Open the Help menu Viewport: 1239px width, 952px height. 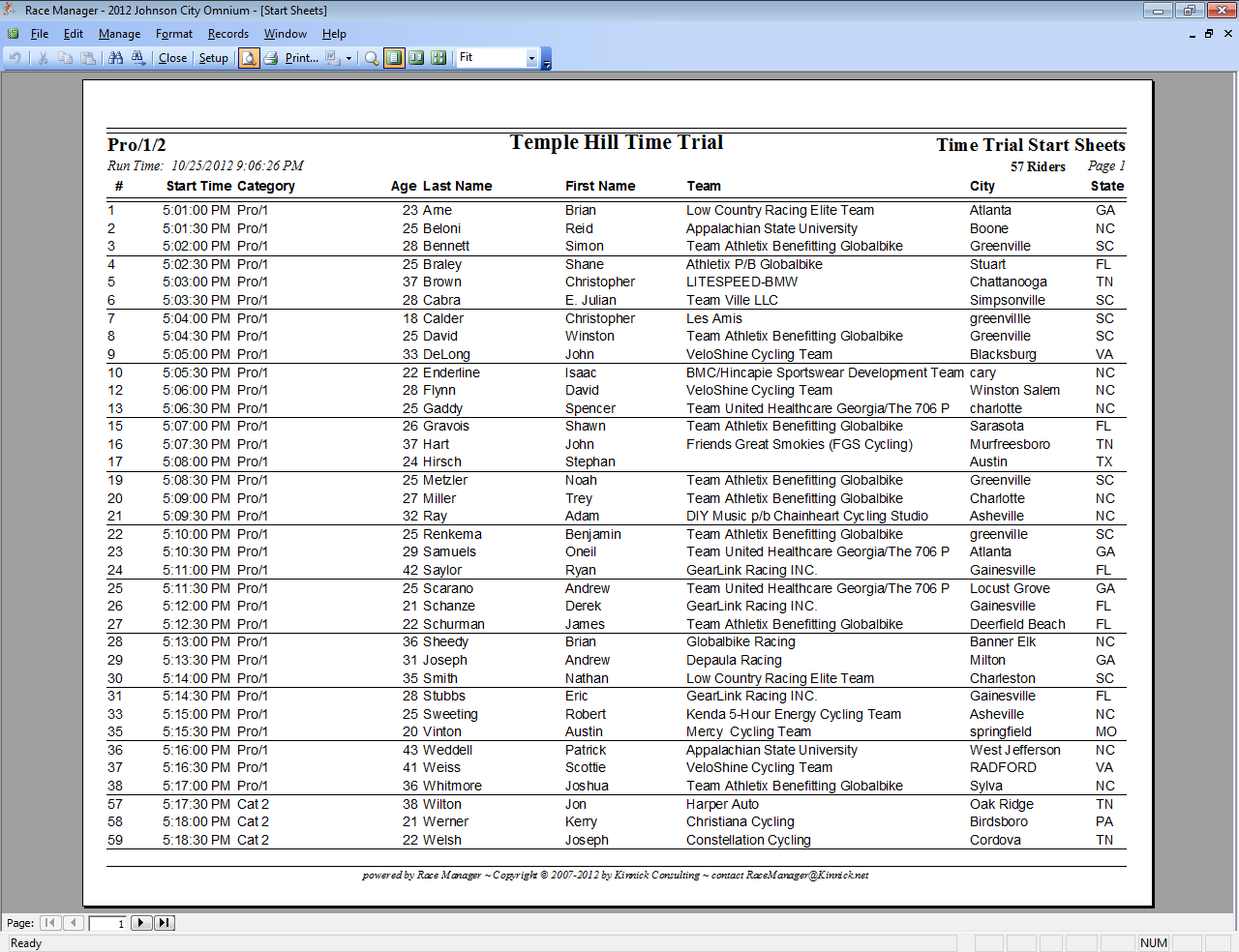point(334,34)
